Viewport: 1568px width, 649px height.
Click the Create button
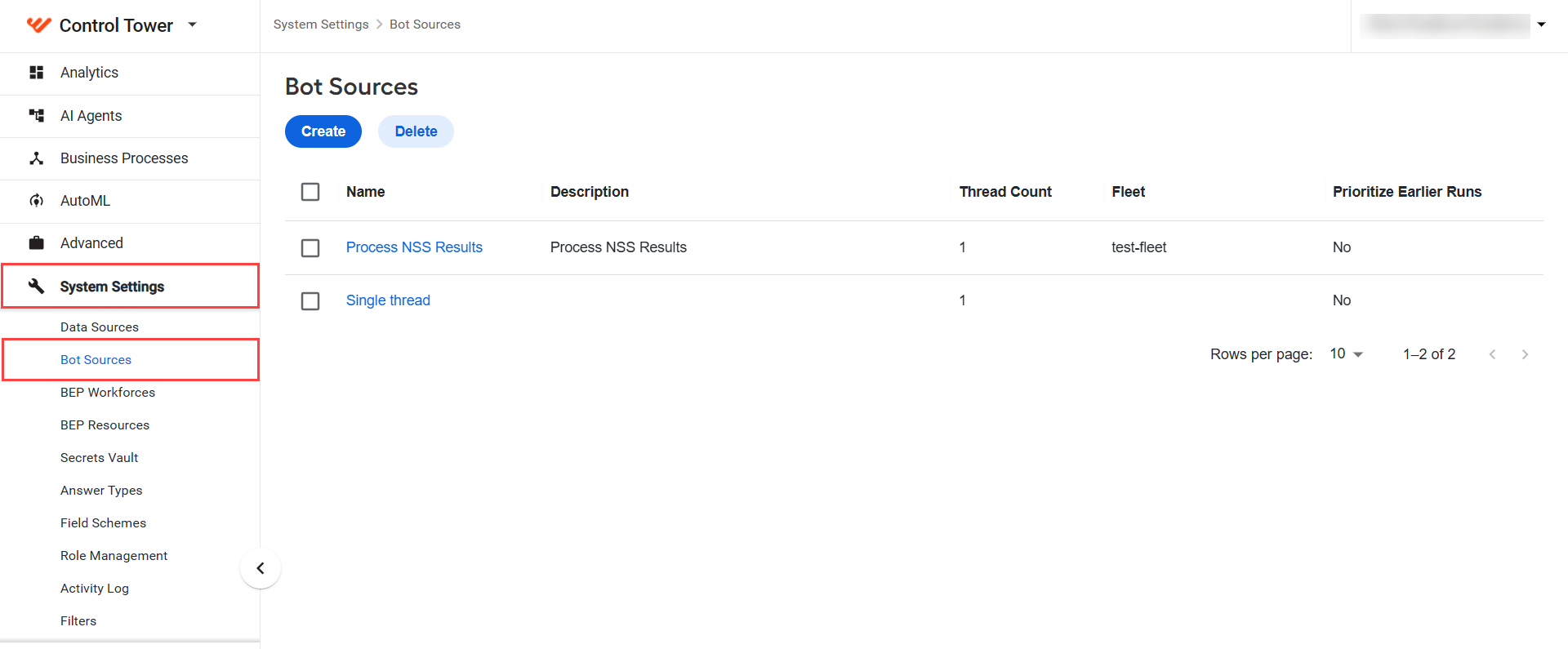pos(323,131)
